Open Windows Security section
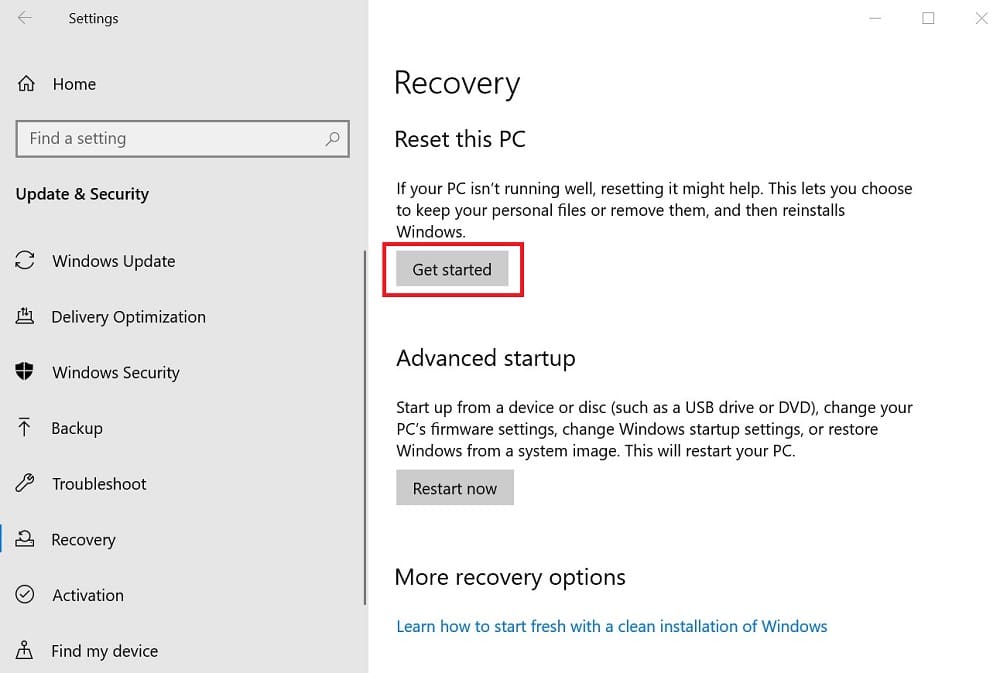The width and height of the screenshot is (1000, 673). point(116,373)
